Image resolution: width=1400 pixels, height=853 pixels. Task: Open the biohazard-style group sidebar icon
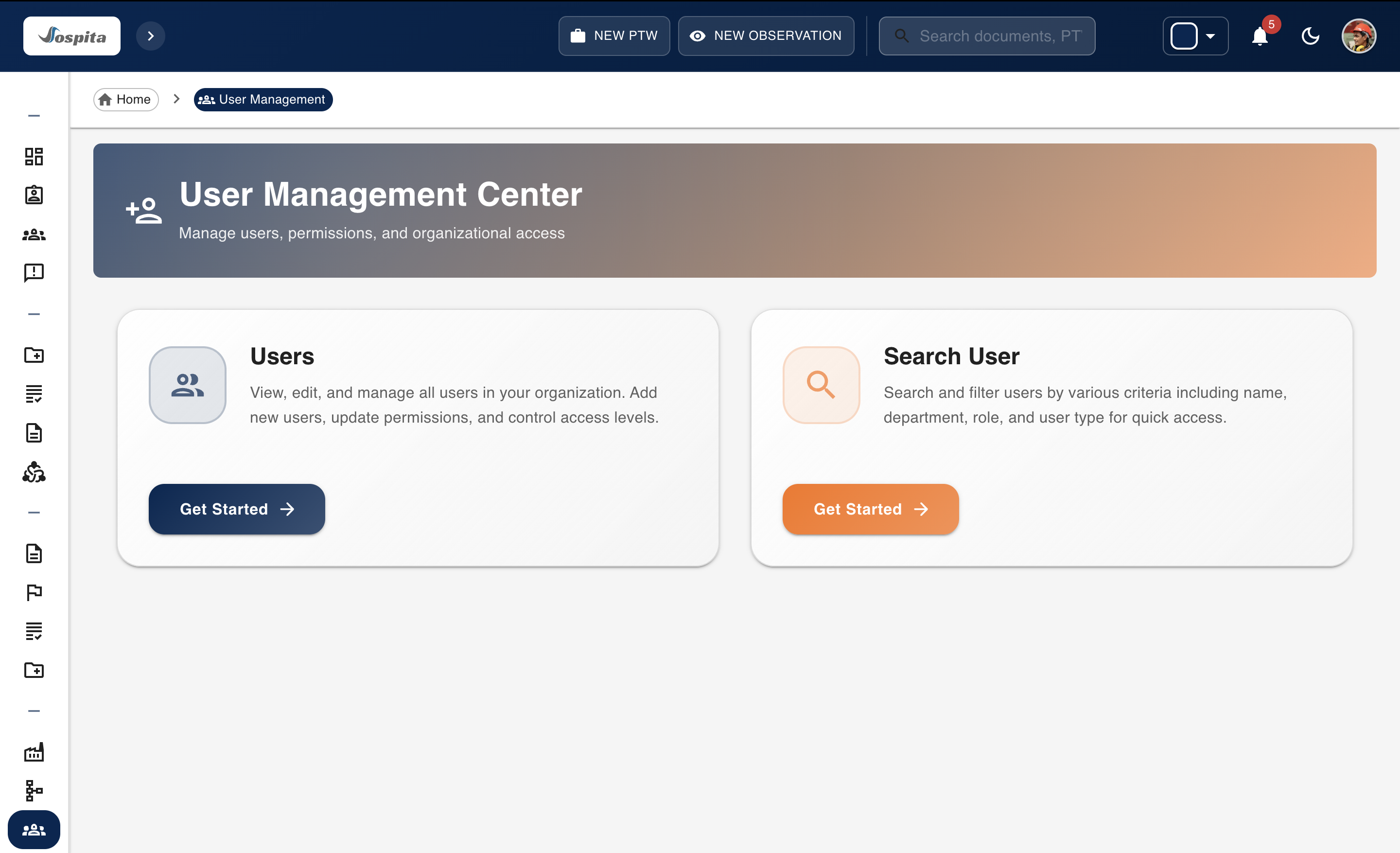tap(34, 472)
